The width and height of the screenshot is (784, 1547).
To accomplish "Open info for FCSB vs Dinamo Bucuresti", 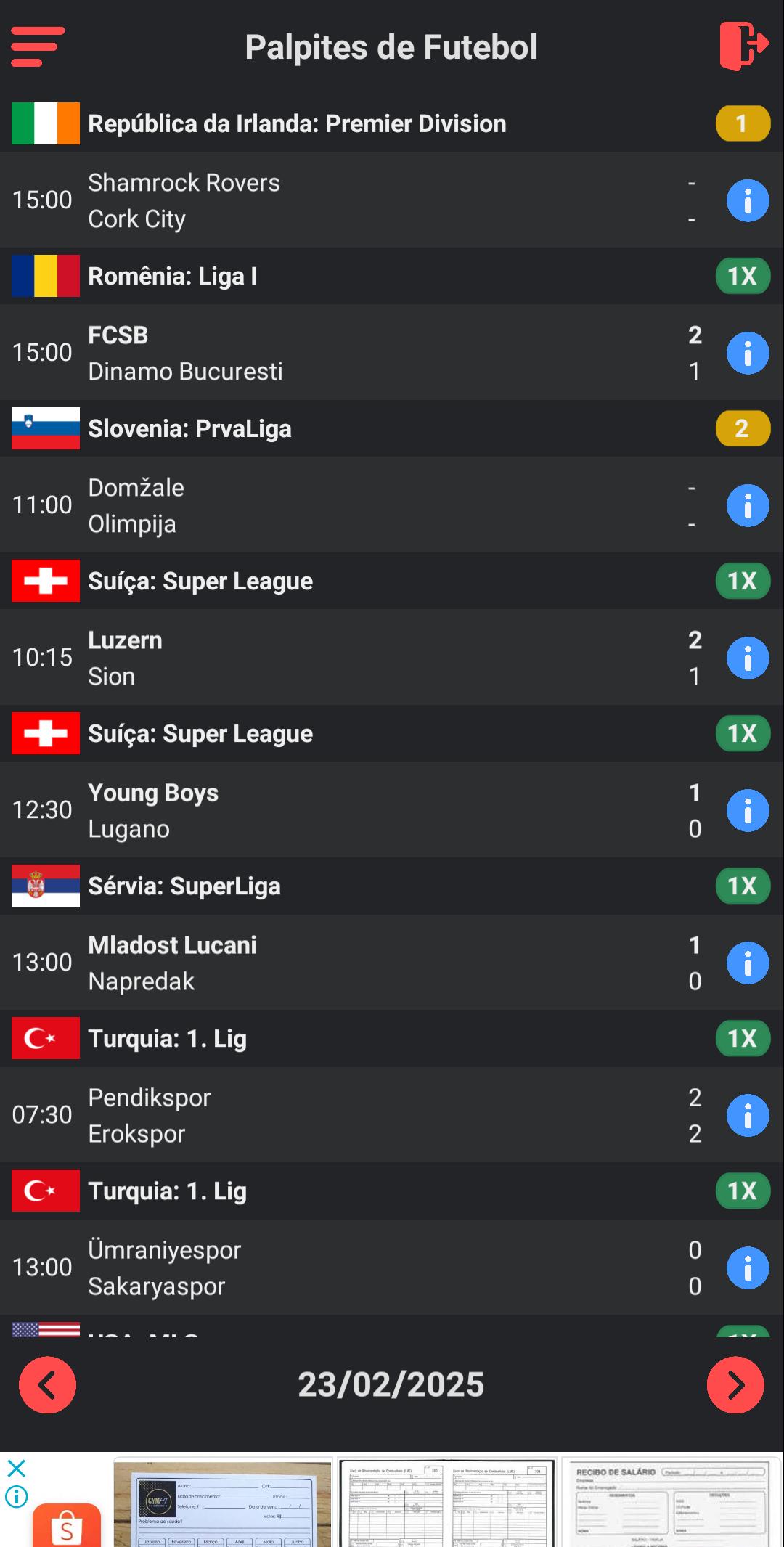I will click(x=747, y=353).
